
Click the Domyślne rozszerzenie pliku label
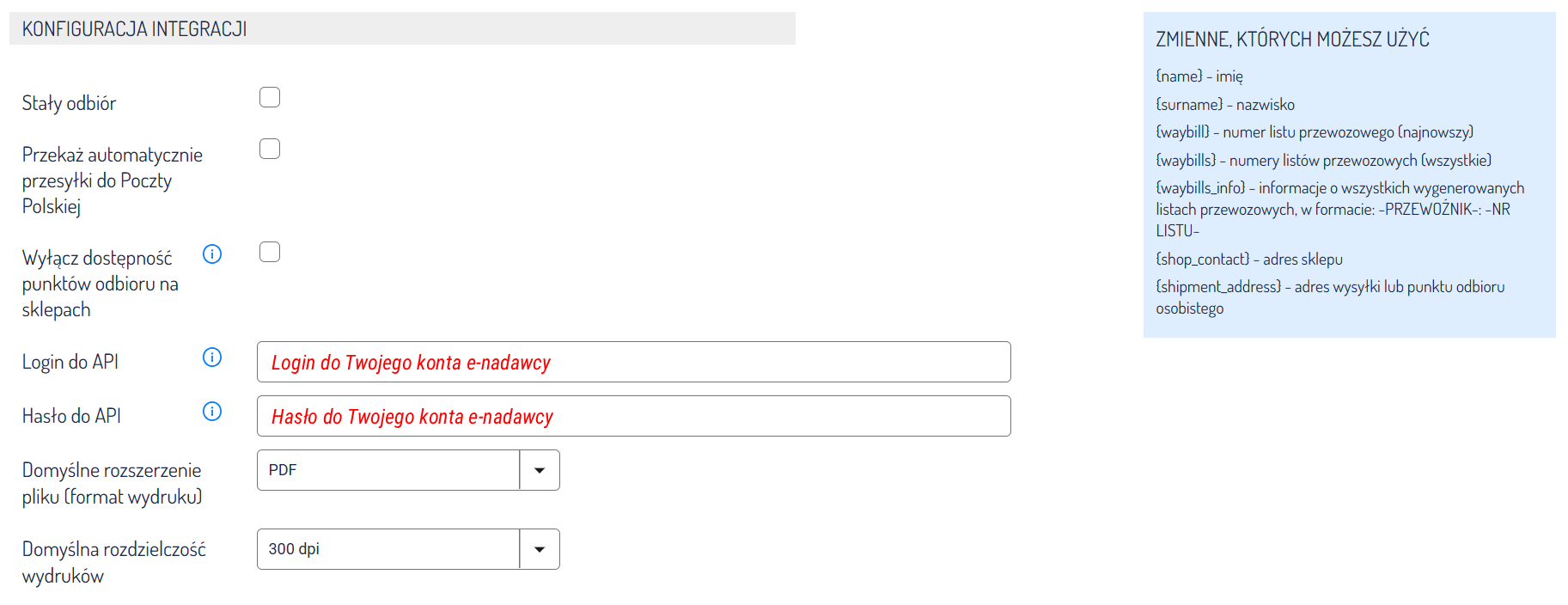coord(112,483)
